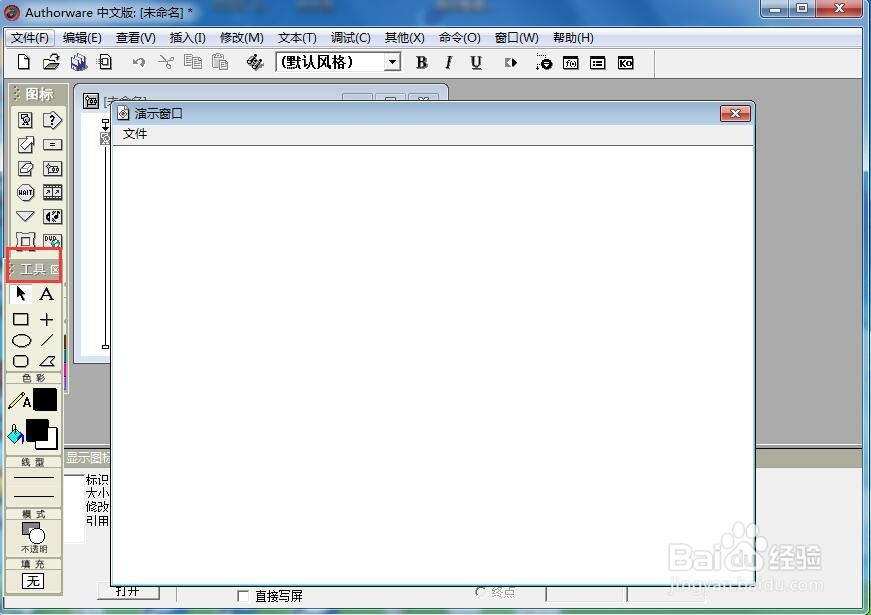Click the Cut scissors icon
This screenshot has width=871, height=615.
[x=166, y=62]
